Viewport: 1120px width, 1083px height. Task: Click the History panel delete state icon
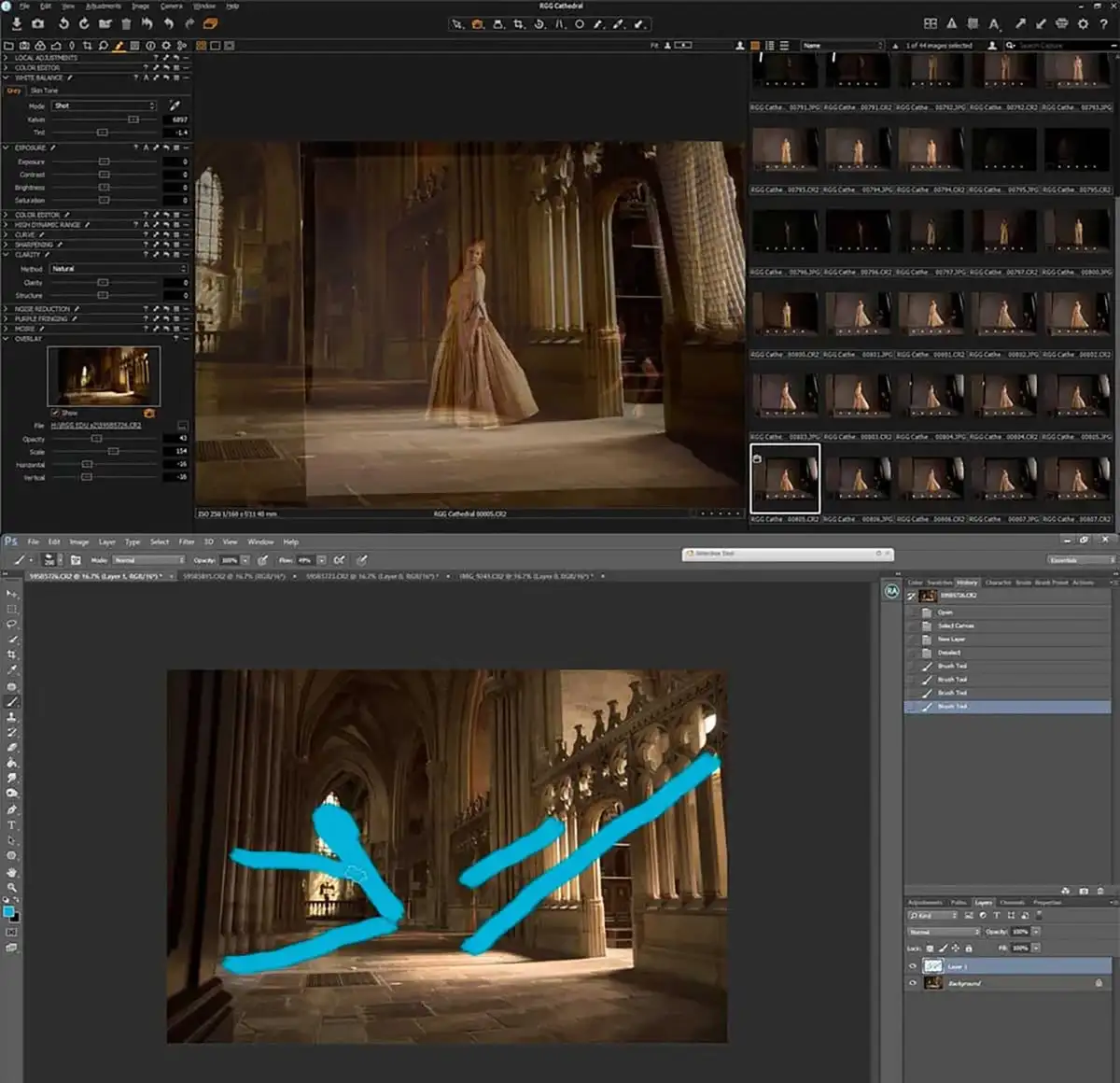point(1100,891)
